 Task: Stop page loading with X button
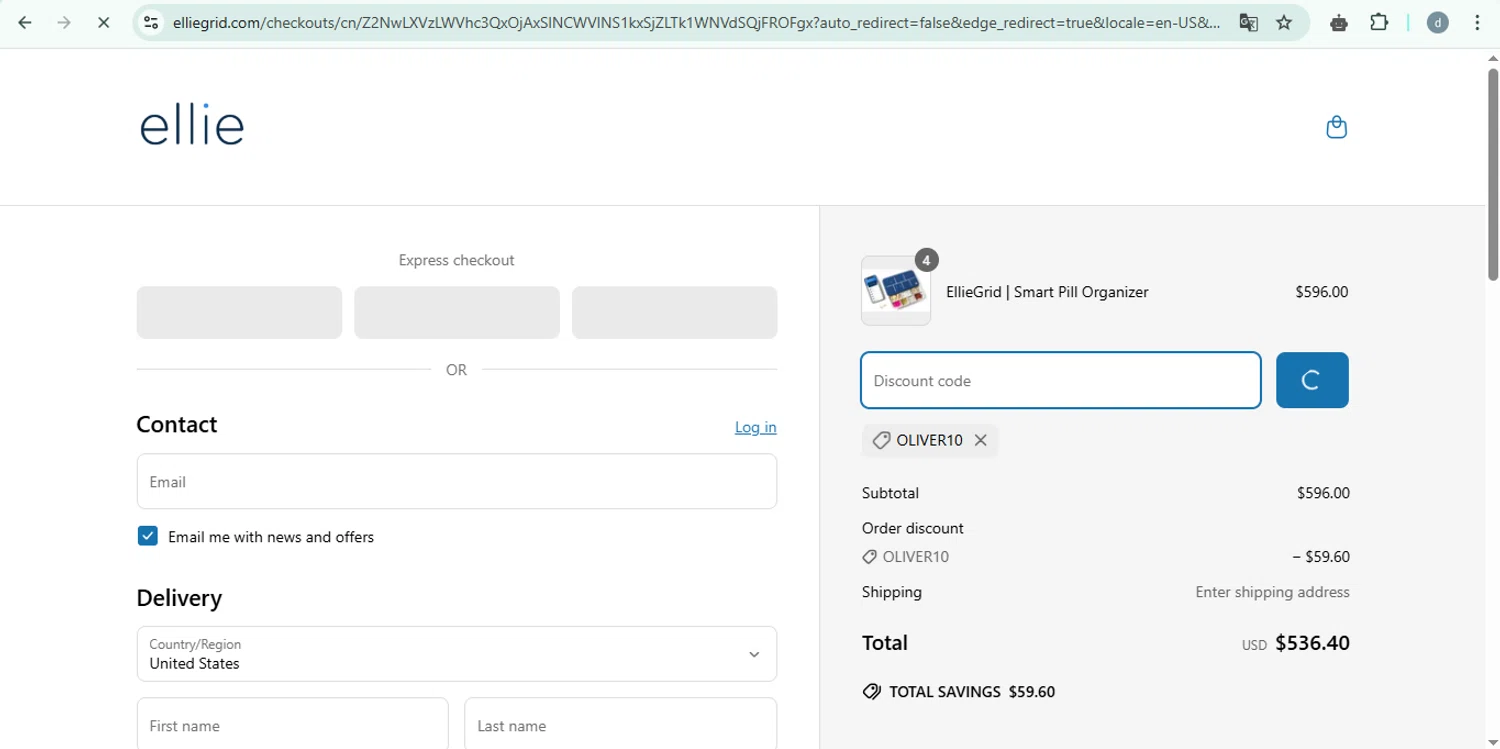[103, 22]
